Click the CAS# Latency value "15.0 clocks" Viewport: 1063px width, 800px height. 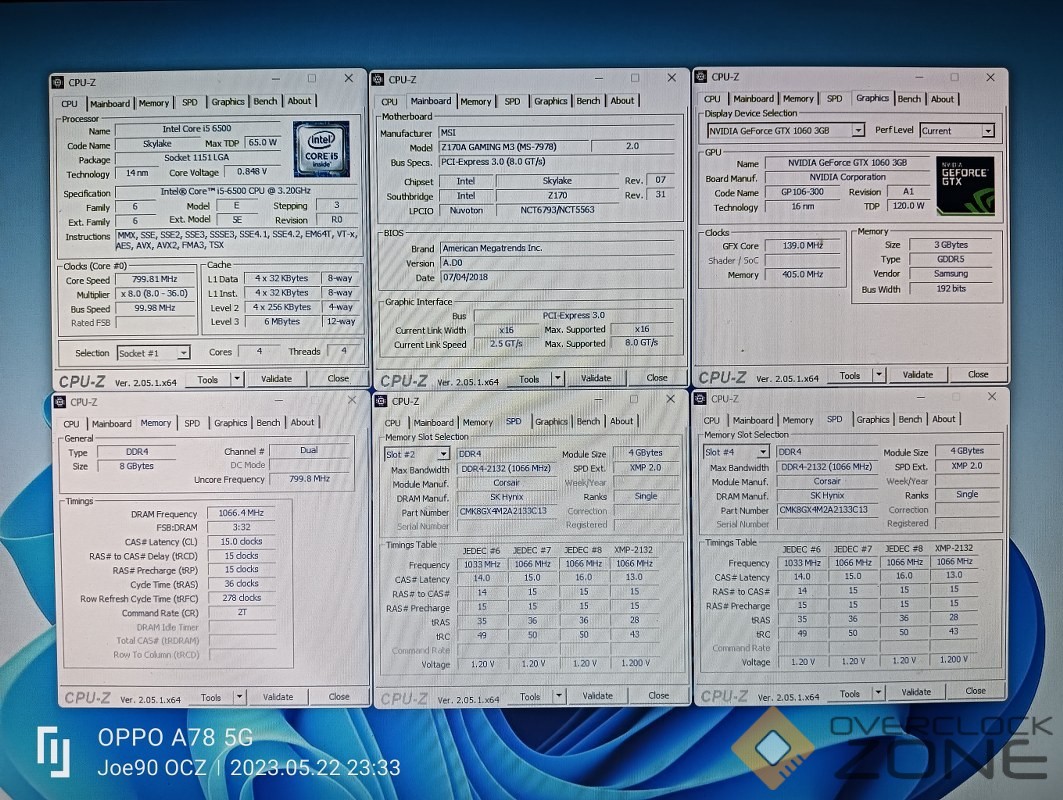(x=241, y=542)
